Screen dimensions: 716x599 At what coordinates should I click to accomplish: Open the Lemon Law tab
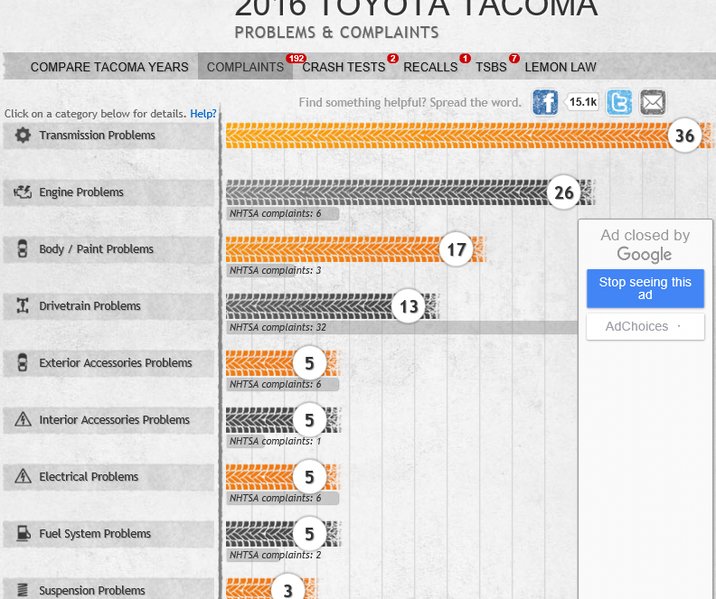(560, 67)
